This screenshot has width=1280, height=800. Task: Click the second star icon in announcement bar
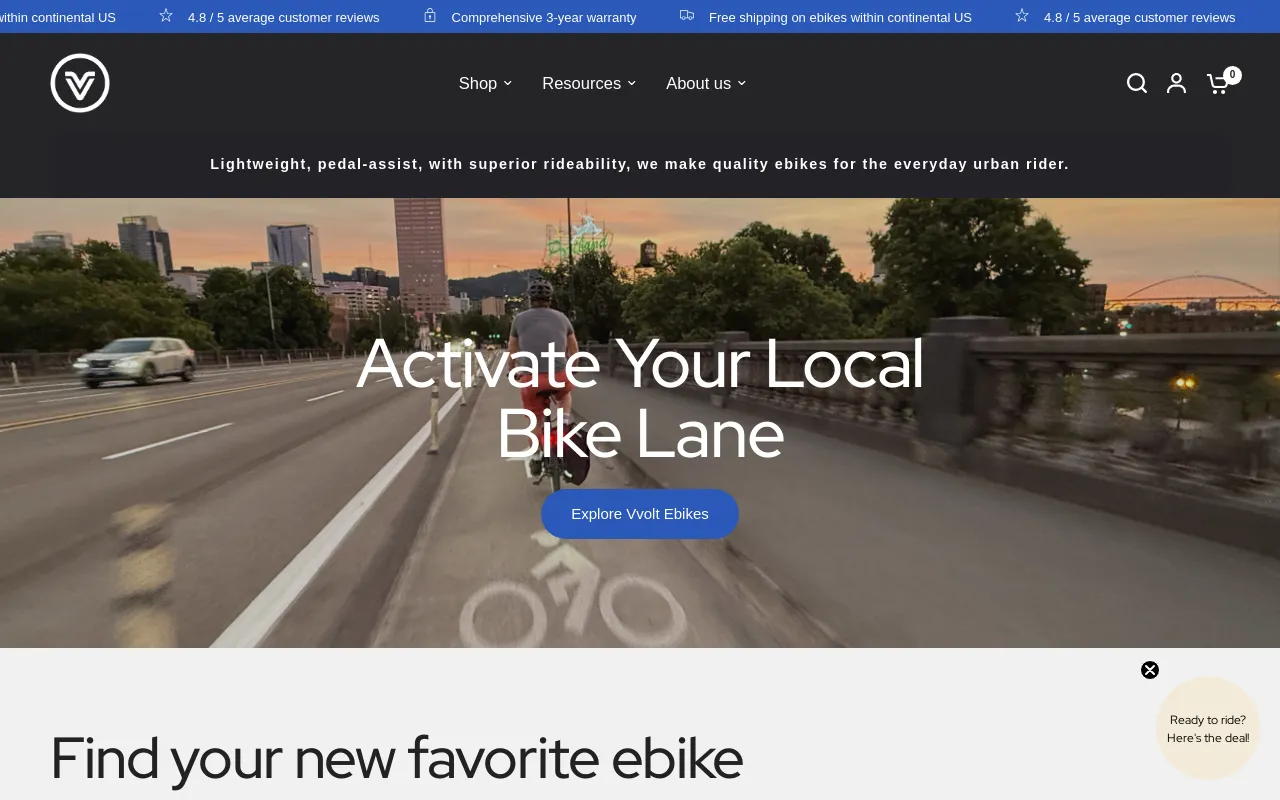tap(1022, 16)
